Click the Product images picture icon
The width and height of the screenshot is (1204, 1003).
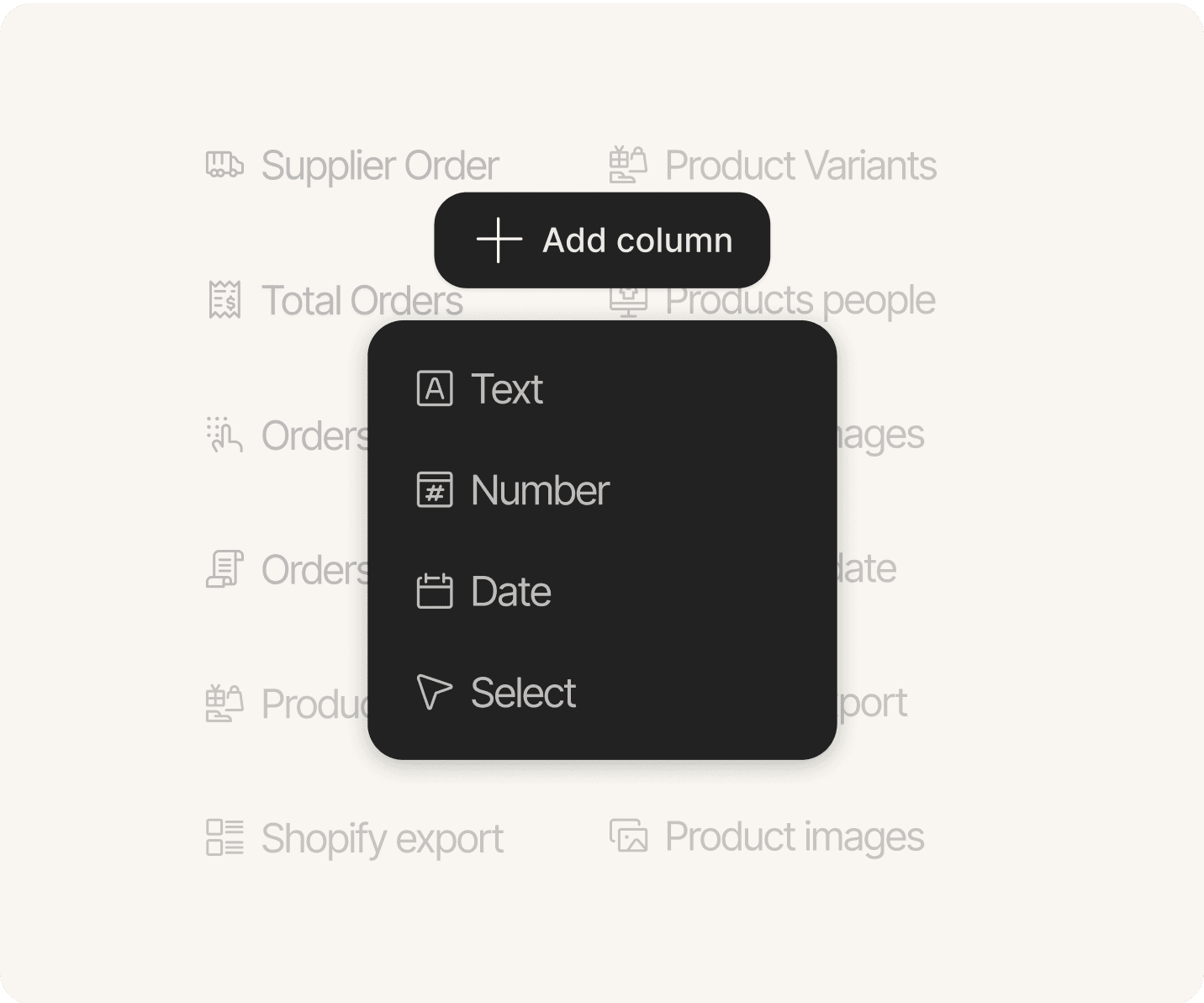tap(628, 837)
